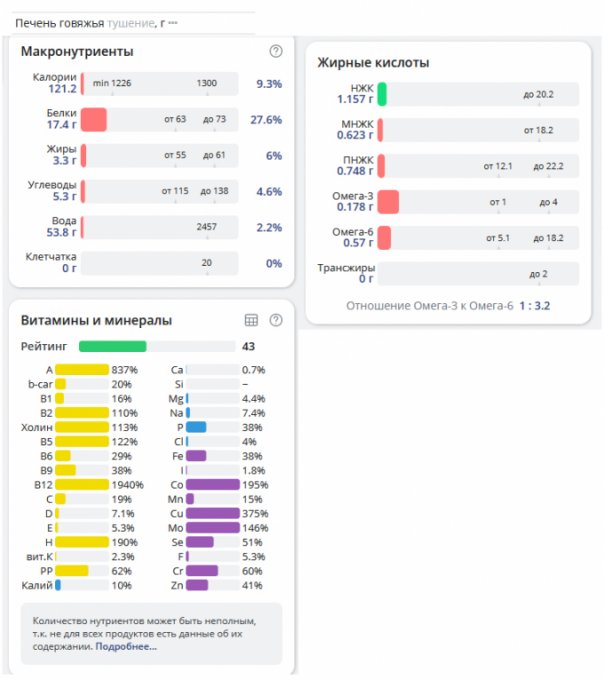Click the B12 vitamin yellow bar
604x680 pixels.
click(x=82, y=484)
